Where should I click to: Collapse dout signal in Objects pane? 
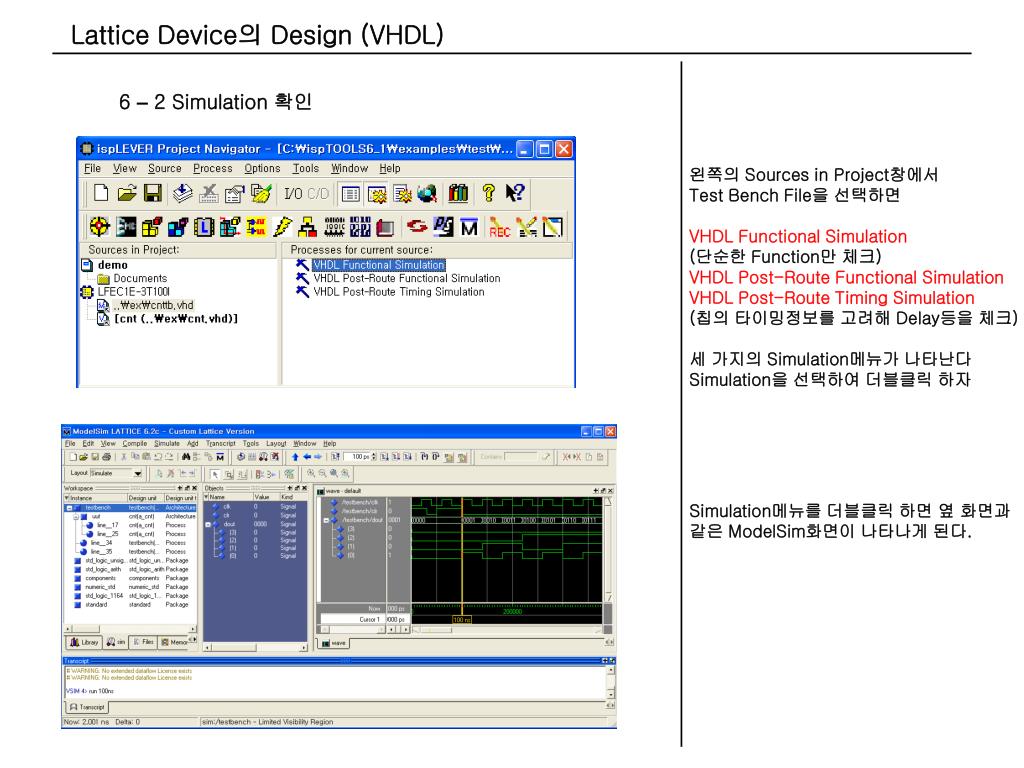[x=208, y=524]
